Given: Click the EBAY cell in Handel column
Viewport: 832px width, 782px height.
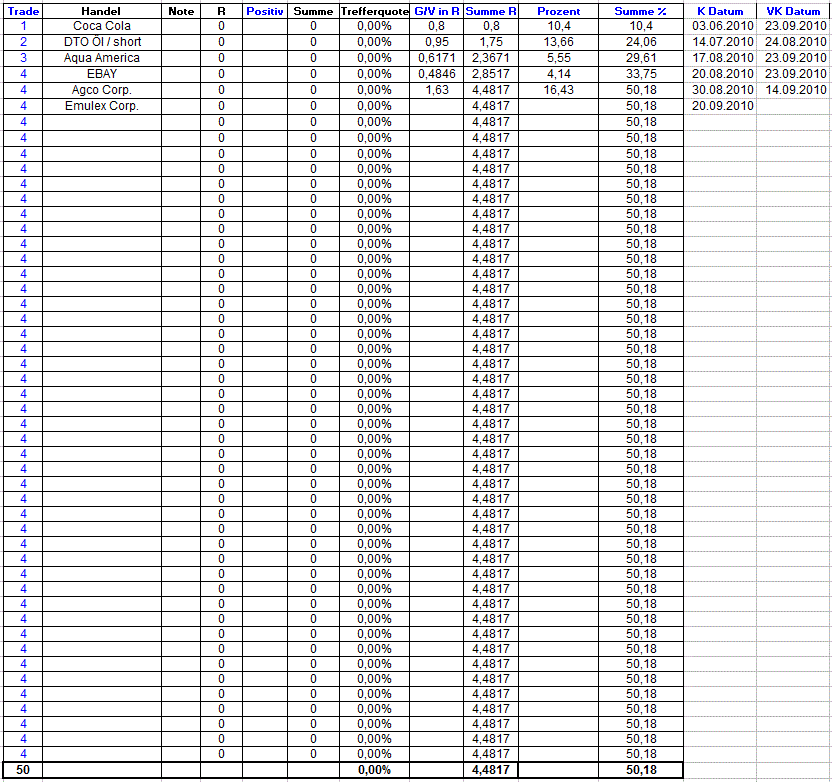Looking at the screenshot, I should [x=102, y=74].
